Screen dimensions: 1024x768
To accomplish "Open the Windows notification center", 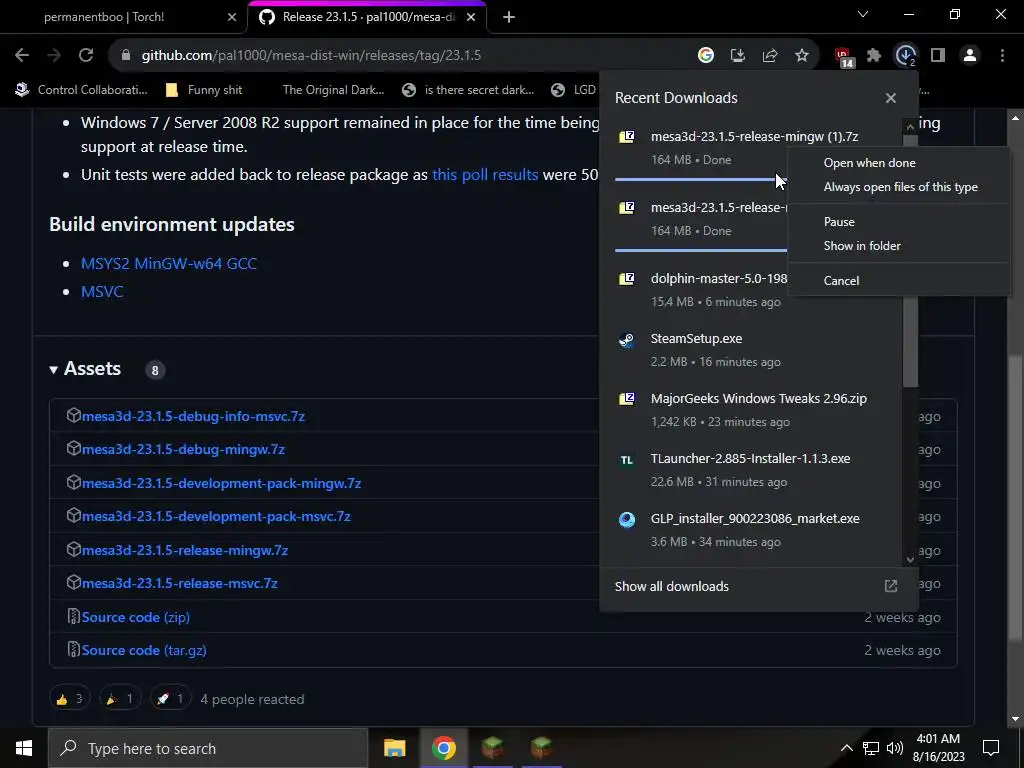I will click(991, 748).
